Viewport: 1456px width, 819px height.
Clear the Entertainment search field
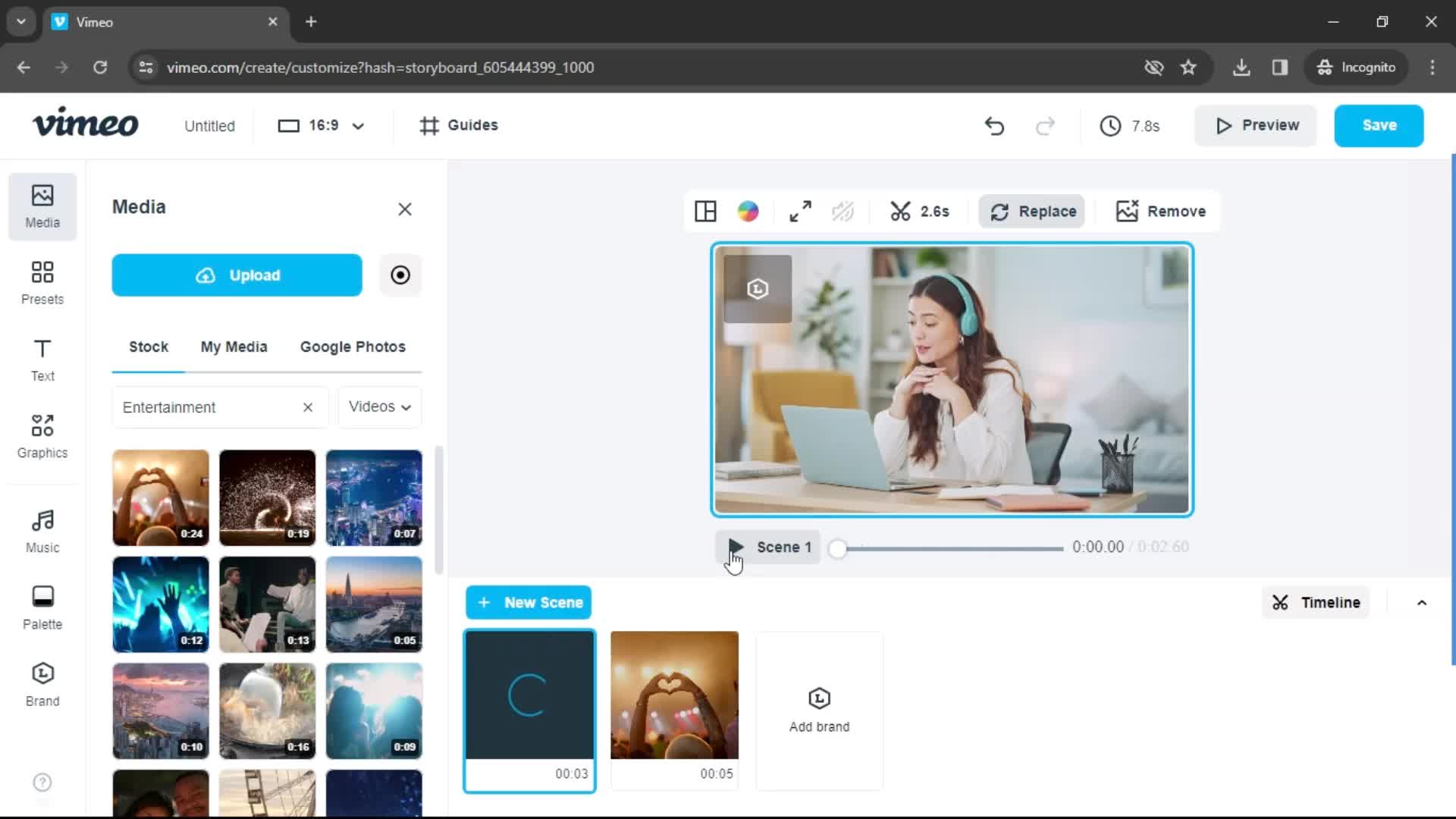[x=308, y=407]
